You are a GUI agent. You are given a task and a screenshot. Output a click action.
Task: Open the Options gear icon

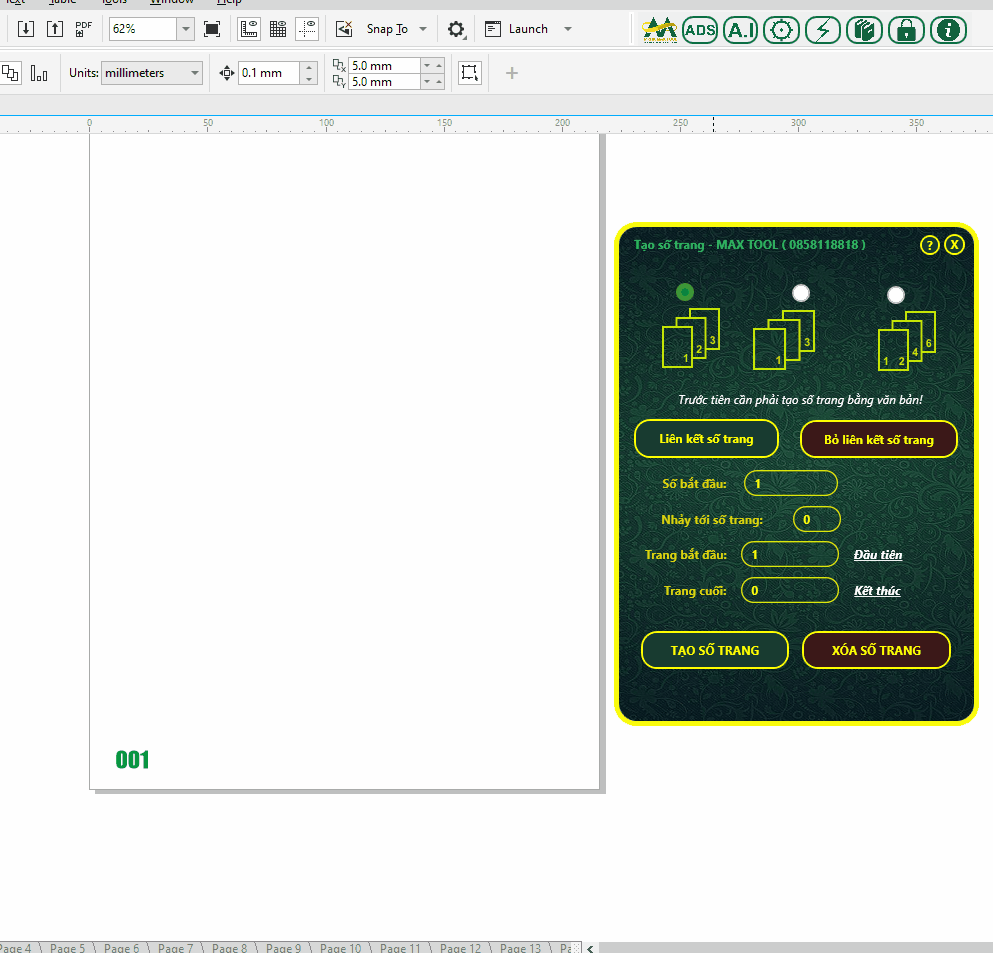coord(456,29)
